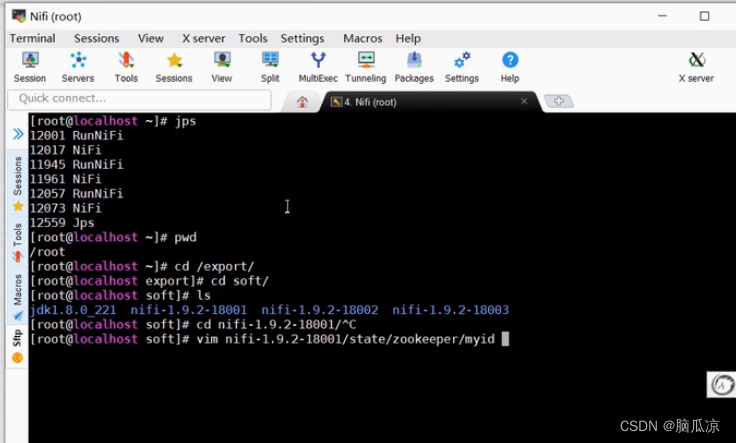Click the Servers toolbar icon
Image resolution: width=736 pixels, height=443 pixels.
(78, 67)
